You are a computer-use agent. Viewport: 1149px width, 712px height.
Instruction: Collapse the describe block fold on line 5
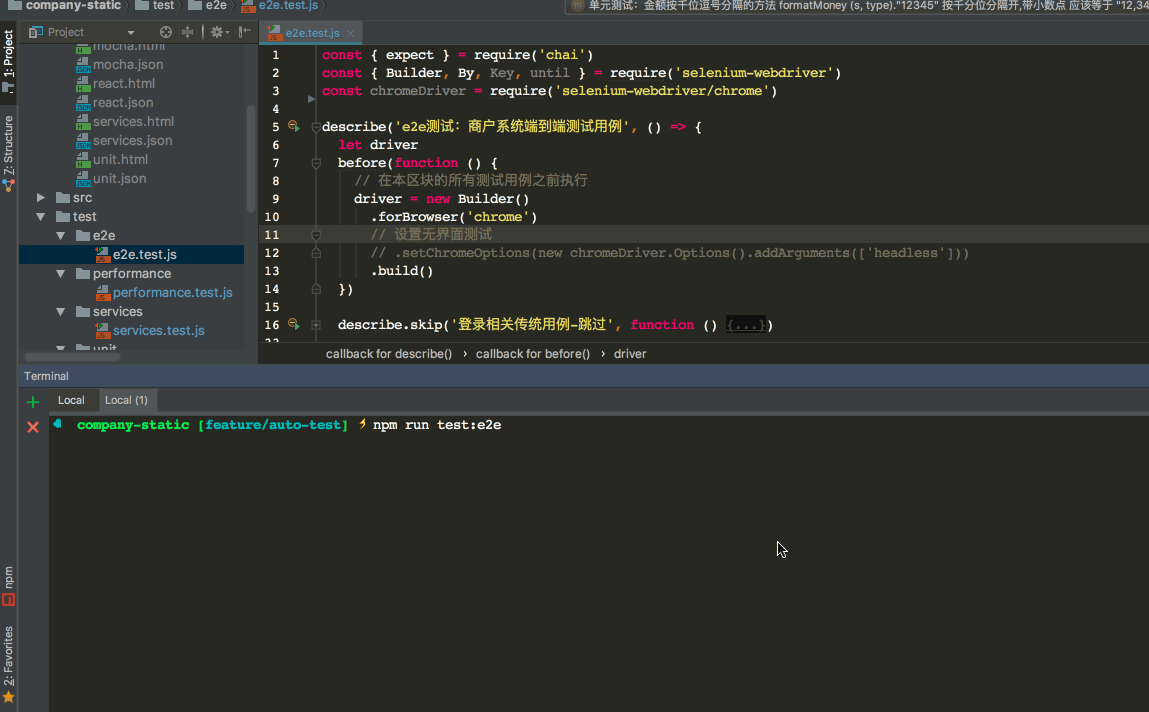[x=316, y=127]
